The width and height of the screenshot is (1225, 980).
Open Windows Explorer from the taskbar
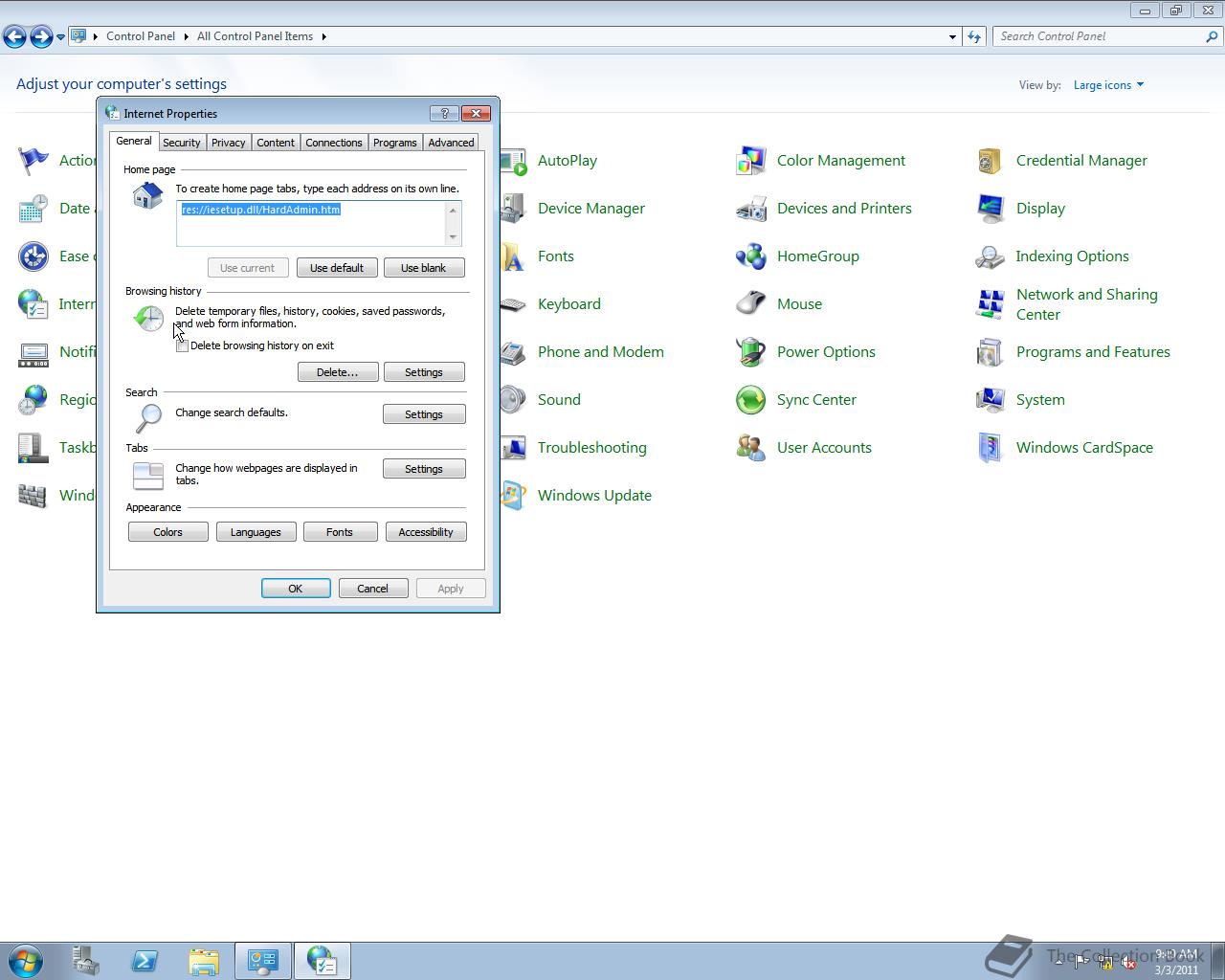tap(204, 961)
